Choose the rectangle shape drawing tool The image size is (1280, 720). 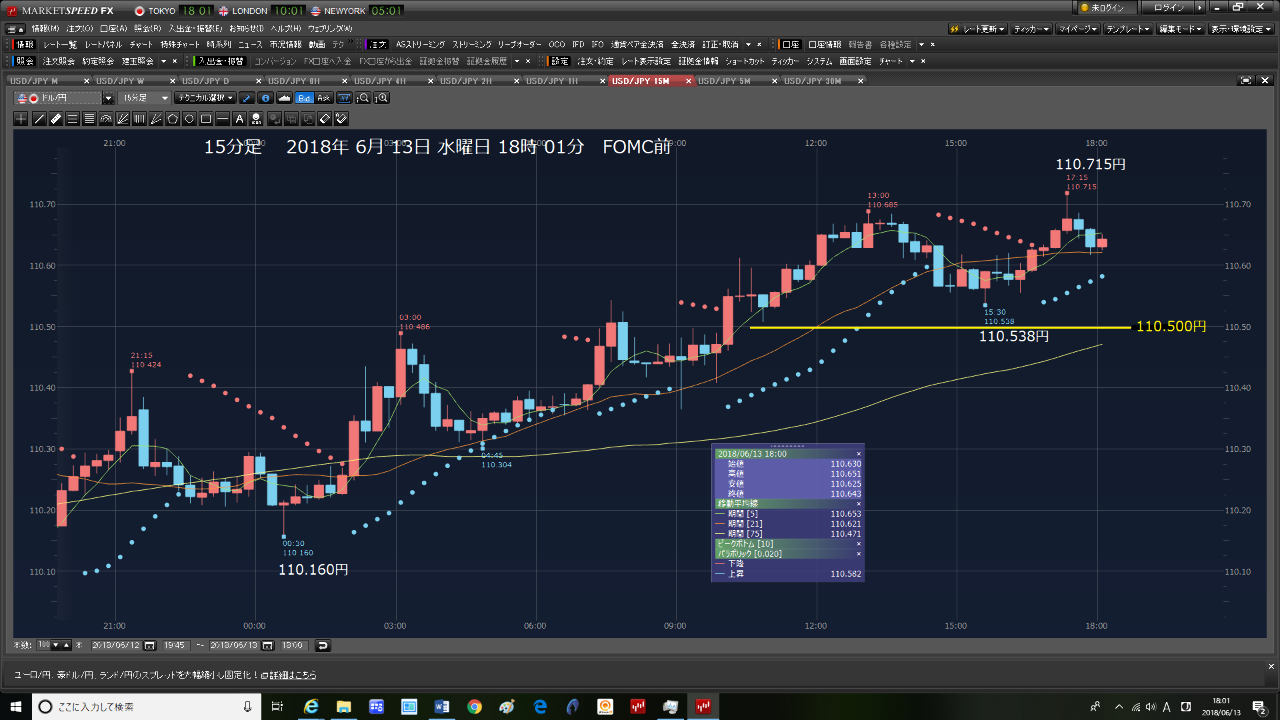[x=206, y=119]
